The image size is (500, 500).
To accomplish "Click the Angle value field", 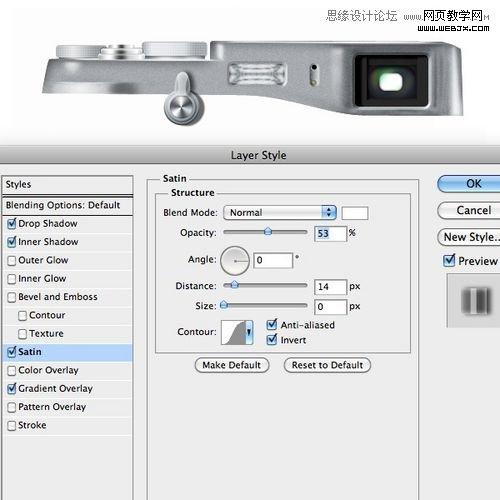I will [273, 260].
